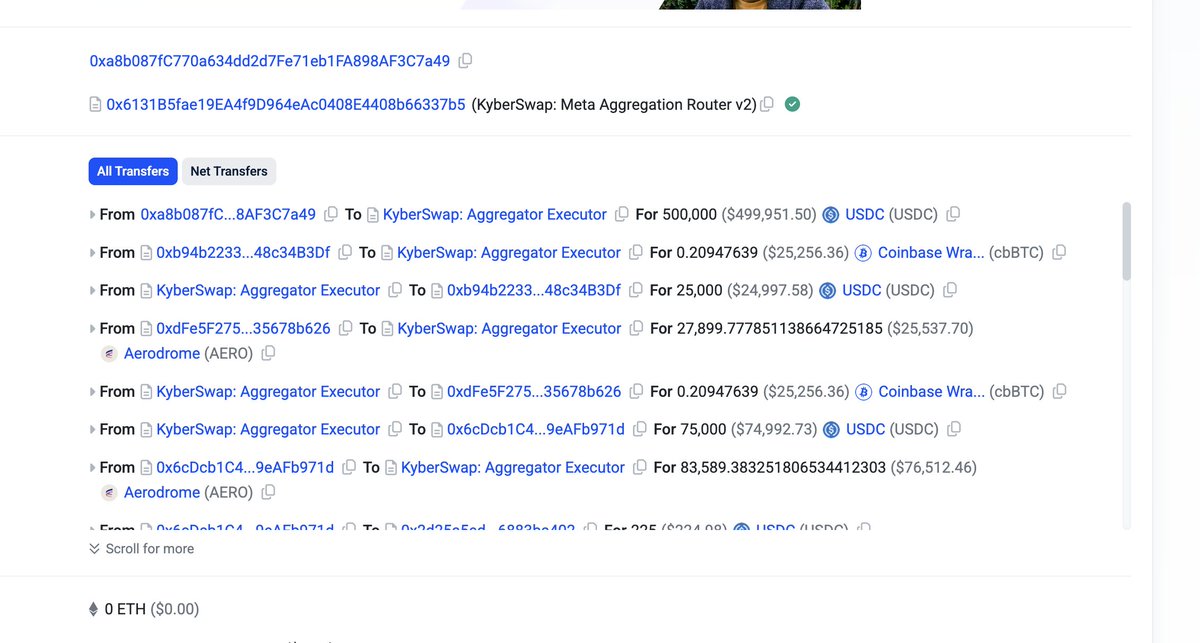Screen dimensions: 1200x643
Task: Open To KyberSwap: Aggregator Executor link in 83,589.38 row
Action: pyautogui.click(x=513, y=467)
